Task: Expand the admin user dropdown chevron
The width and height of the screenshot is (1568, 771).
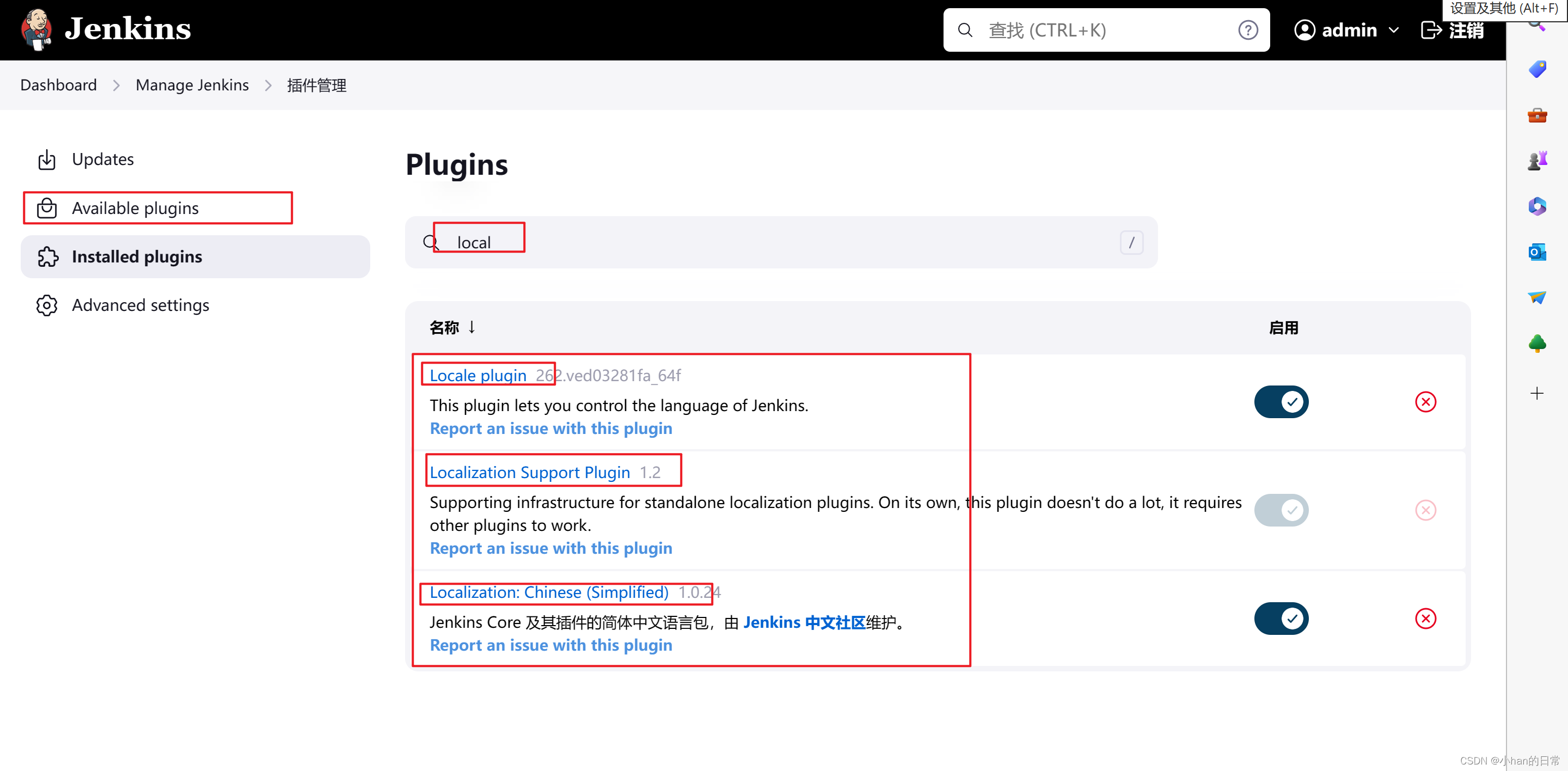Action: click(x=1393, y=30)
